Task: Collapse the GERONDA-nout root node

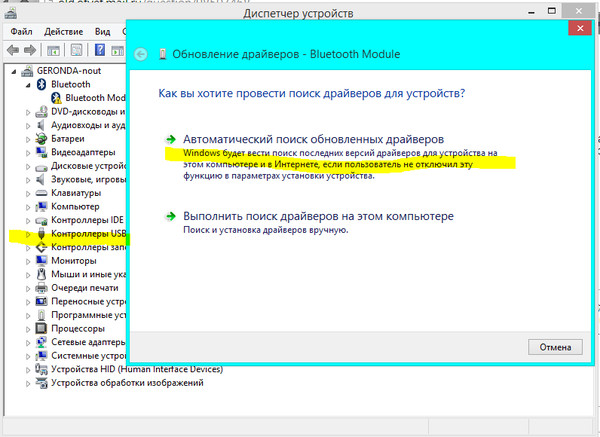Action: [14, 72]
